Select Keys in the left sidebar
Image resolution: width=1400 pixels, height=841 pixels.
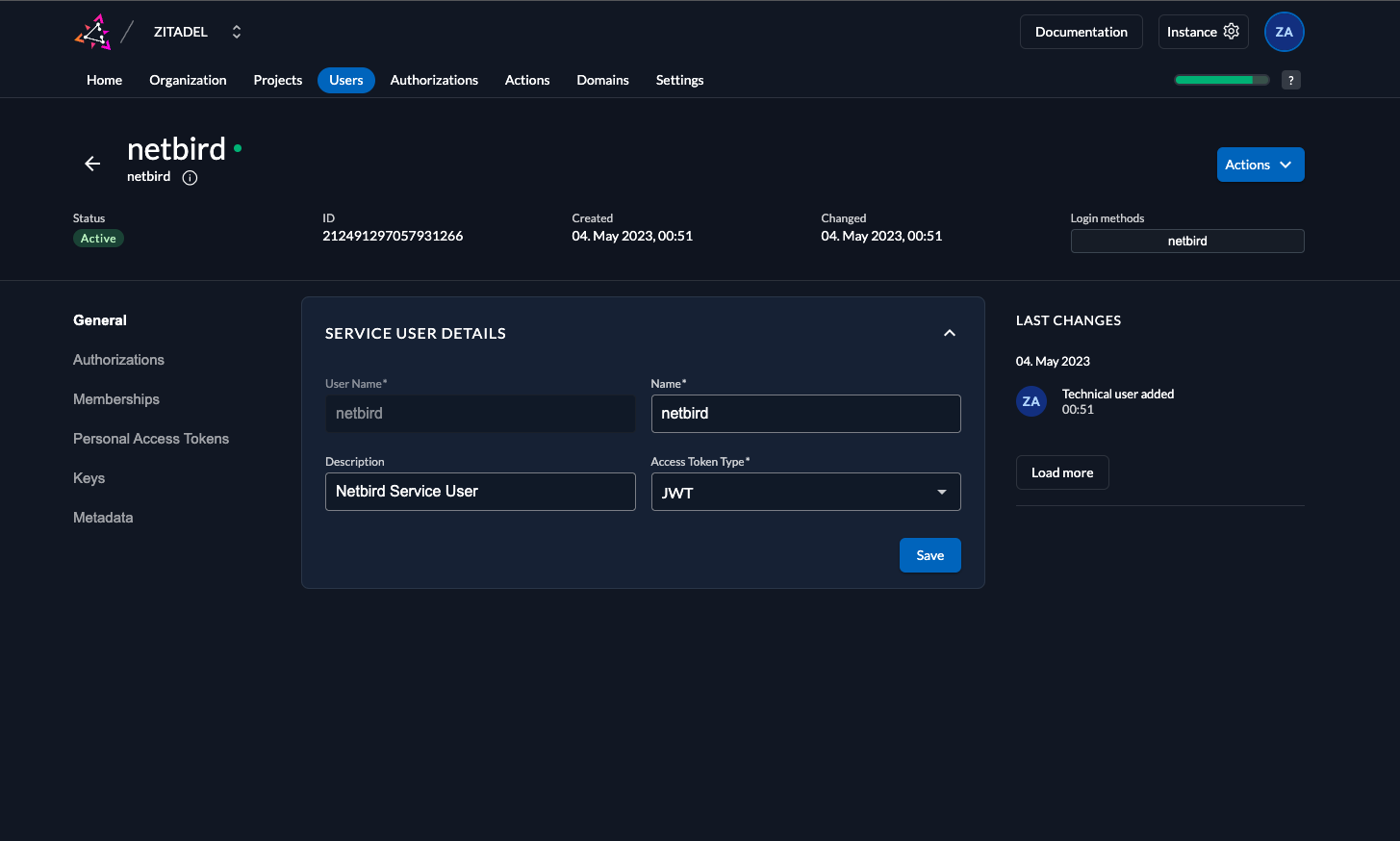(89, 478)
